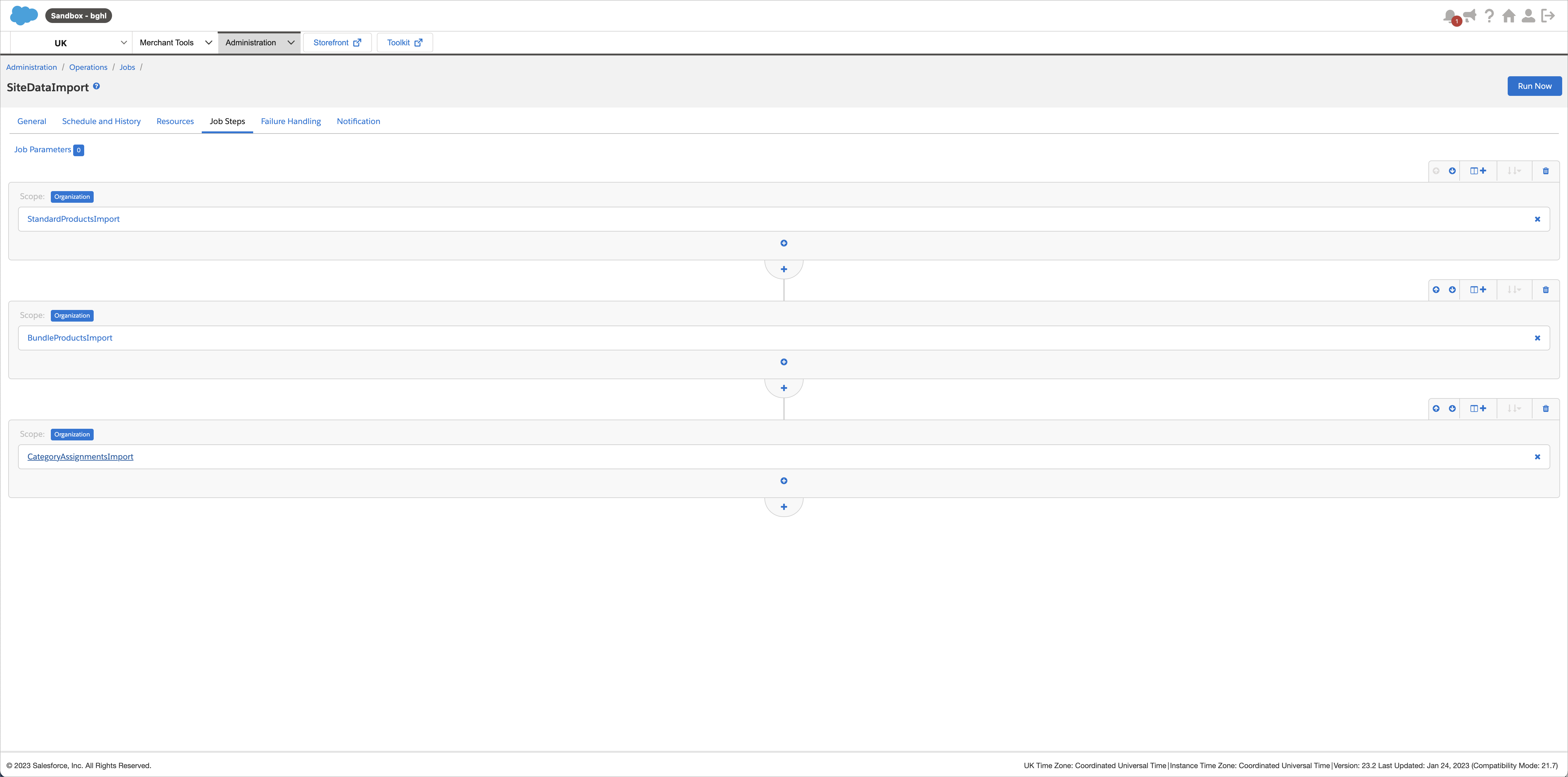The height and width of the screenshot is (777, 1568).
Task: Click the Sandbox - bghl label
Action: tap(78, 16)
